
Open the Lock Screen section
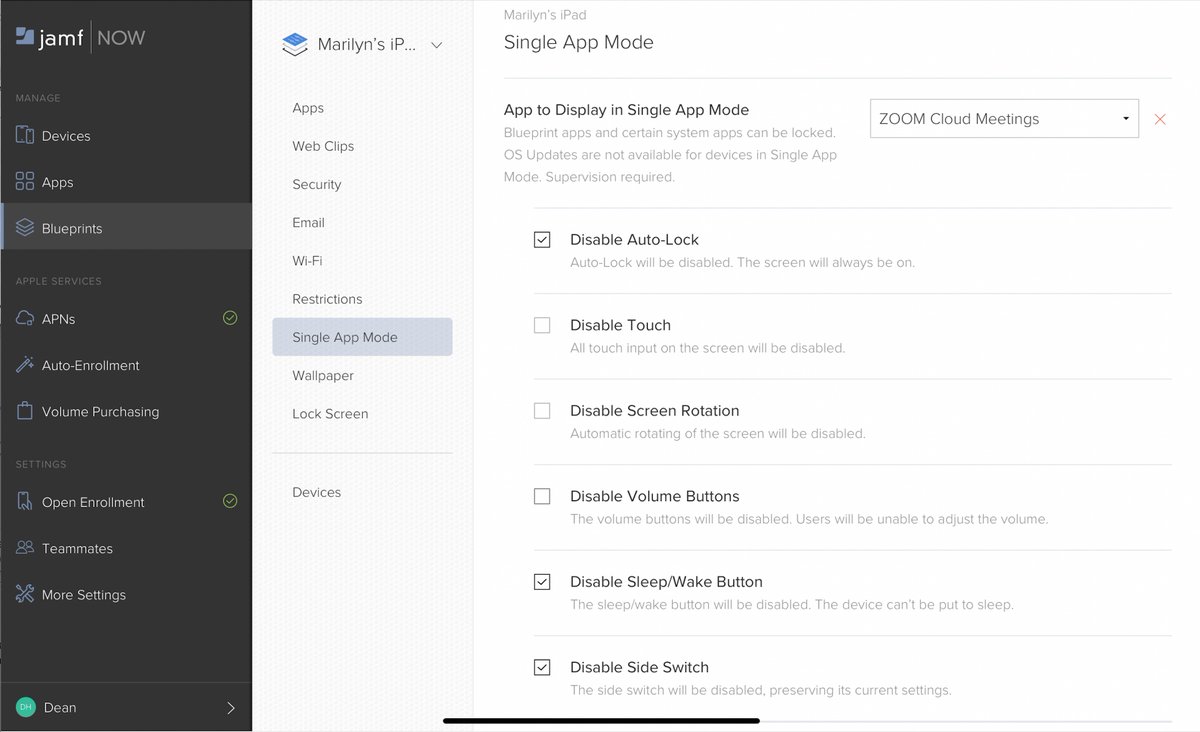(x=330, y=414)
